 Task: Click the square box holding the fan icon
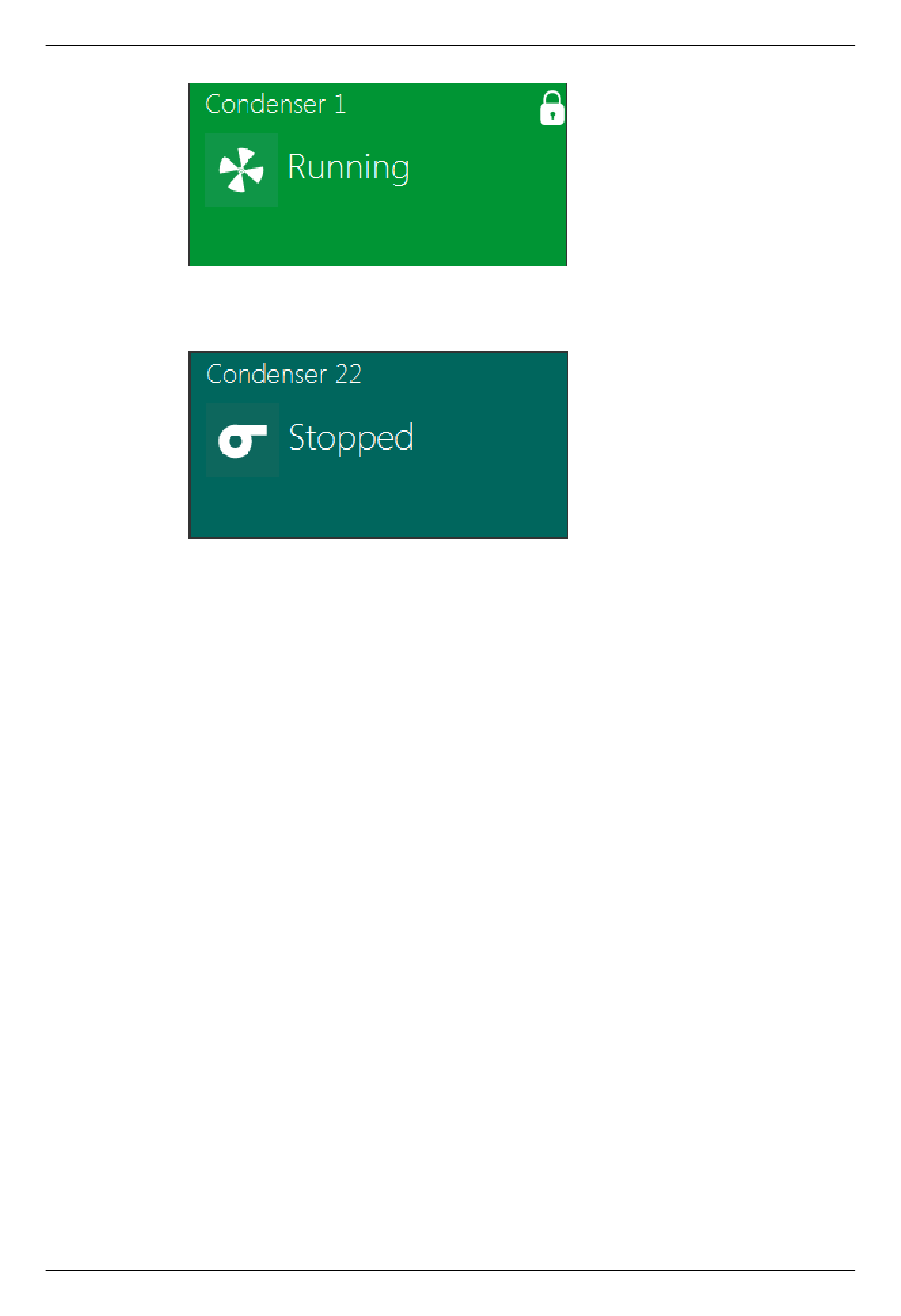coord(241,170)
